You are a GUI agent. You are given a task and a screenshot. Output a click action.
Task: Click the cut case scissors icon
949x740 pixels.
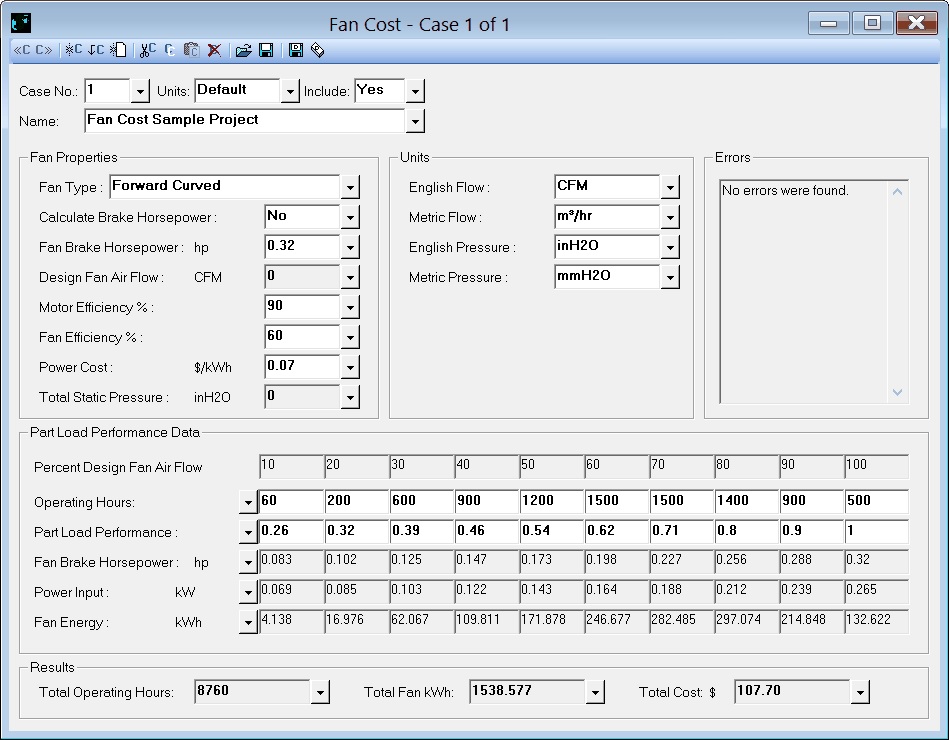tap(148, 50)
